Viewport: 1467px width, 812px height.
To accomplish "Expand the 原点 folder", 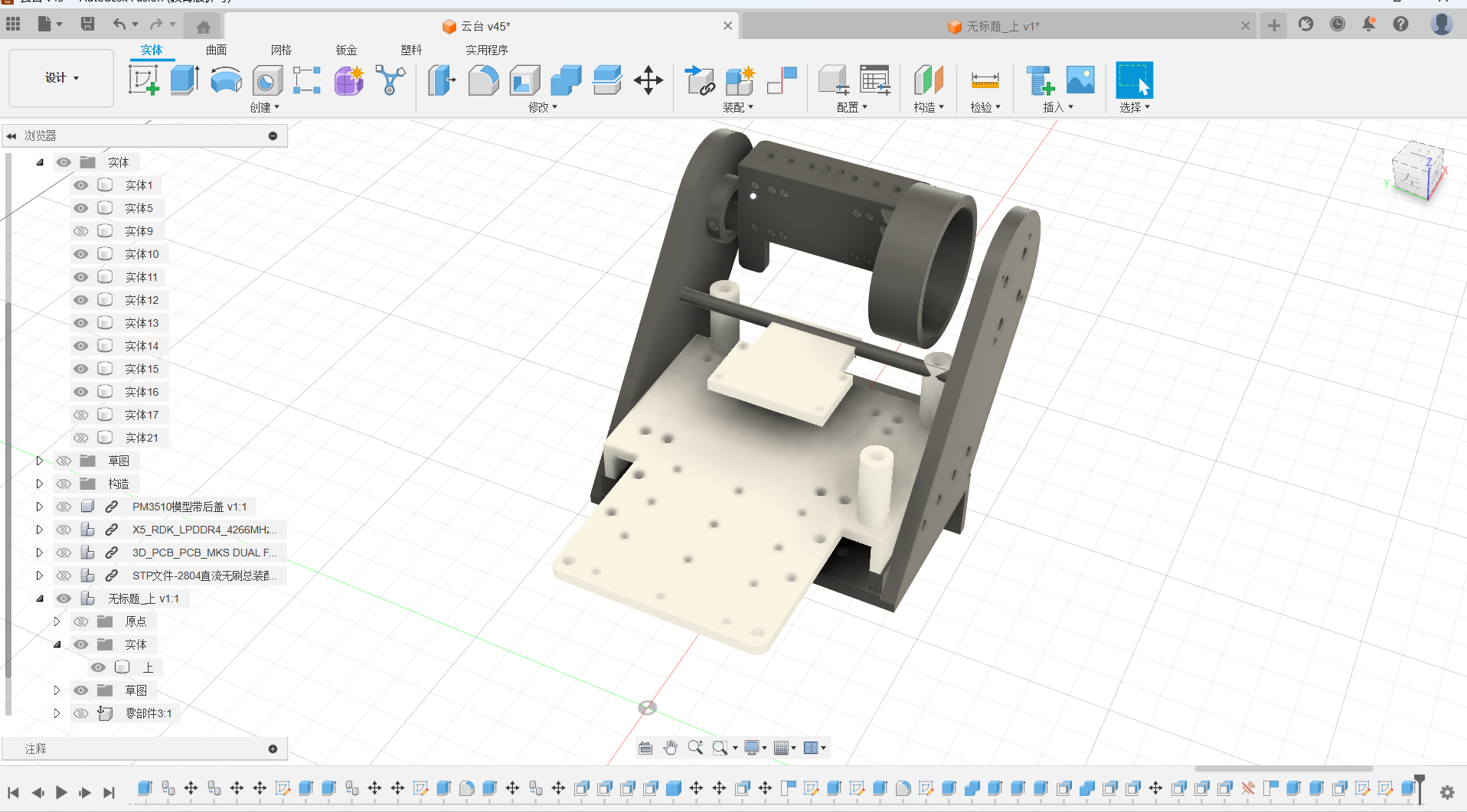I will [x=57, y=621].
